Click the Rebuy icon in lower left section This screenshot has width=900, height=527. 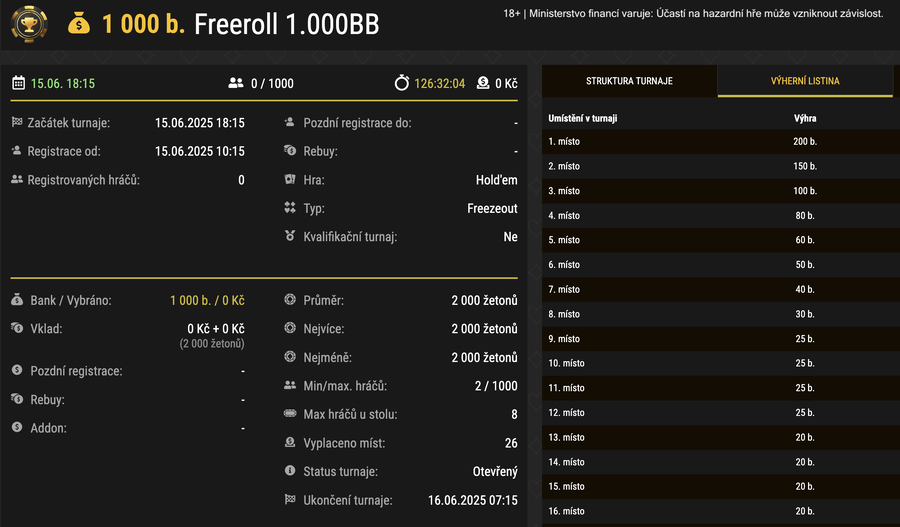coord(17,399)
